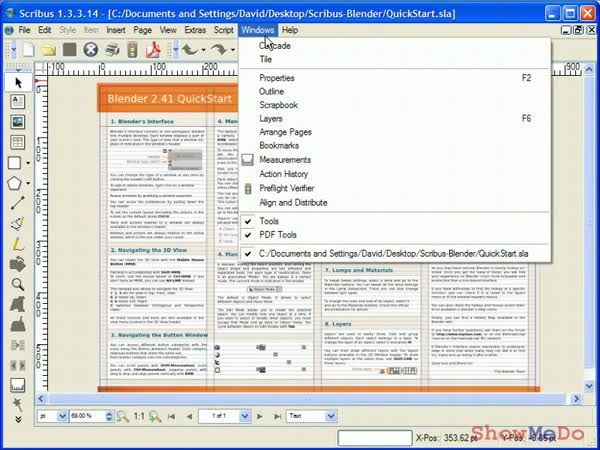Select the Insert Image Frame tool

click(17, 122)
